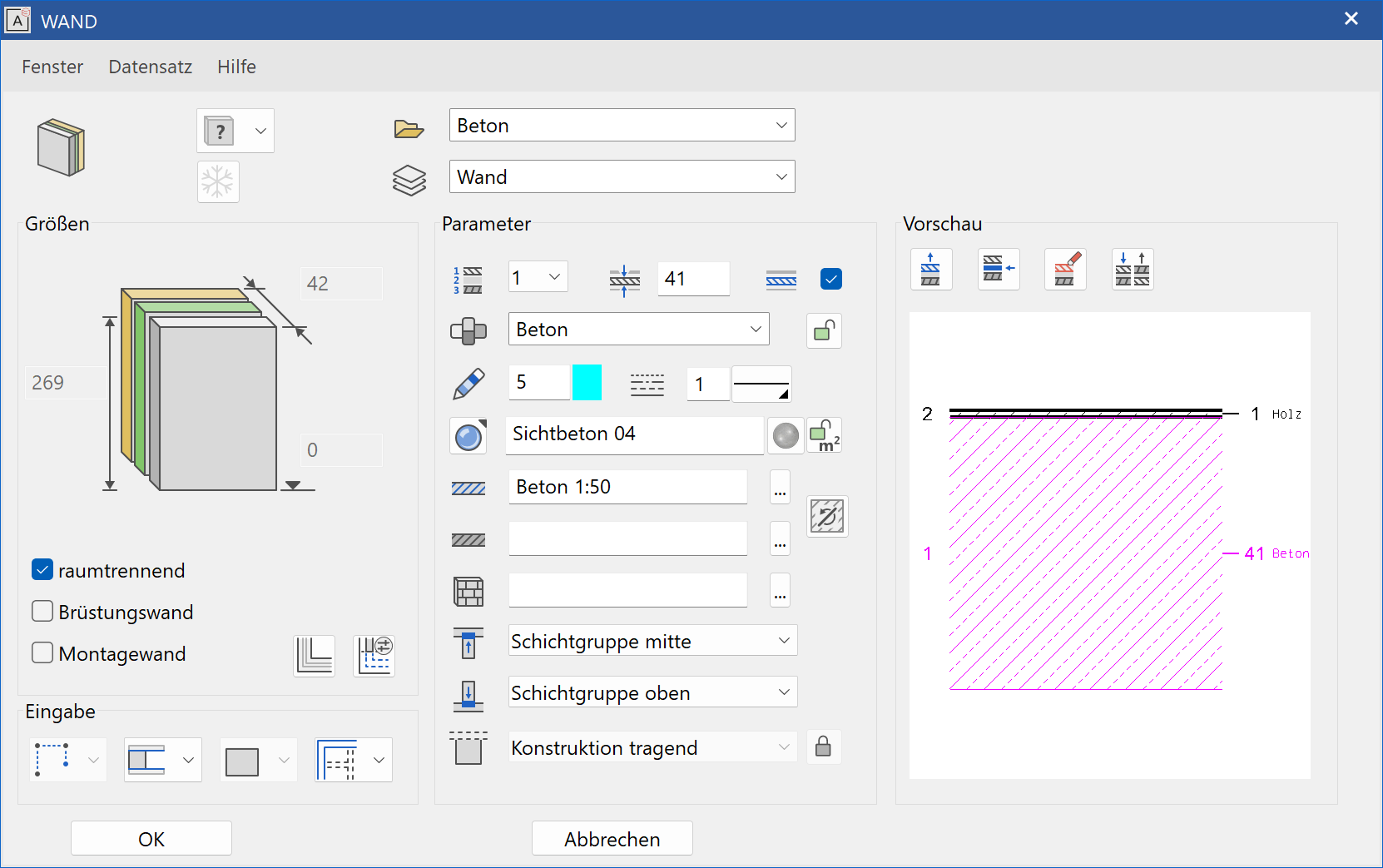Click the open folder icon beside Beton

point(409,128)
